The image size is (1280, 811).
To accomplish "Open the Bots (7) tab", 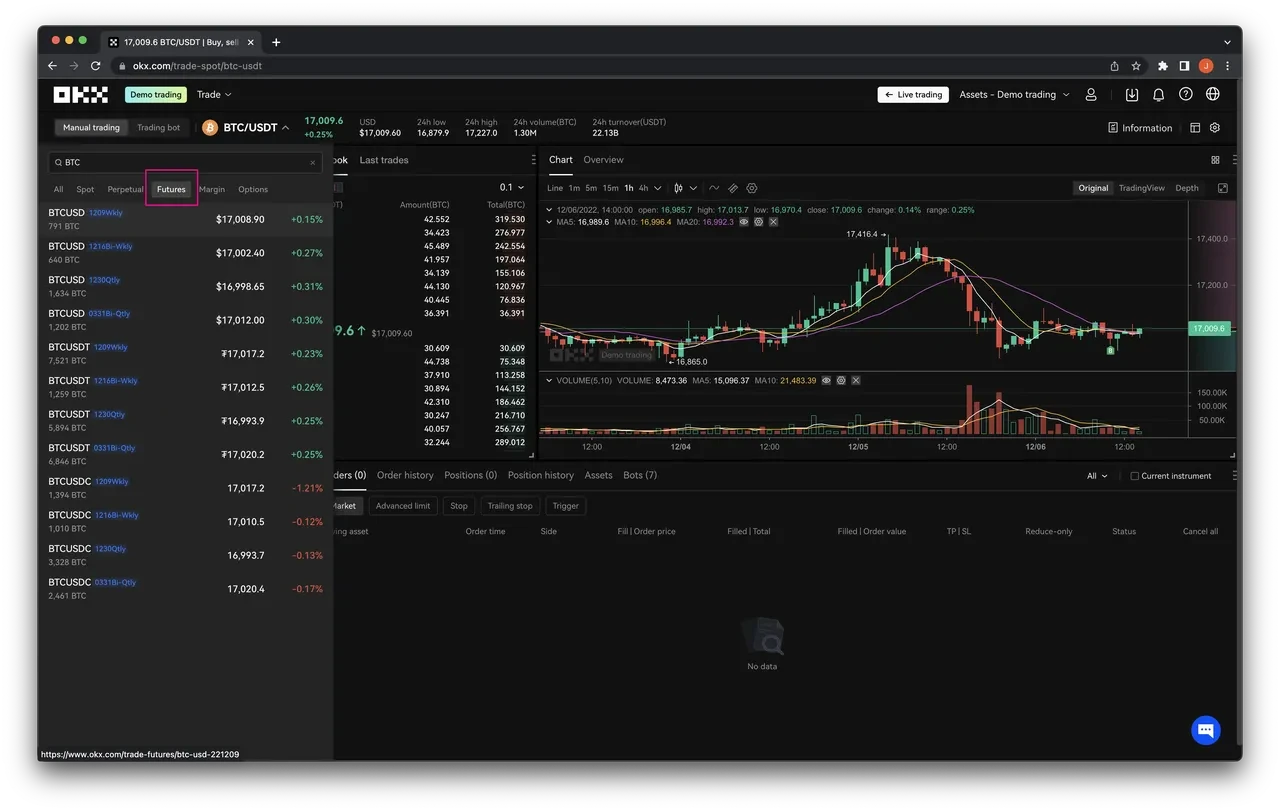I will click(640, 475).
